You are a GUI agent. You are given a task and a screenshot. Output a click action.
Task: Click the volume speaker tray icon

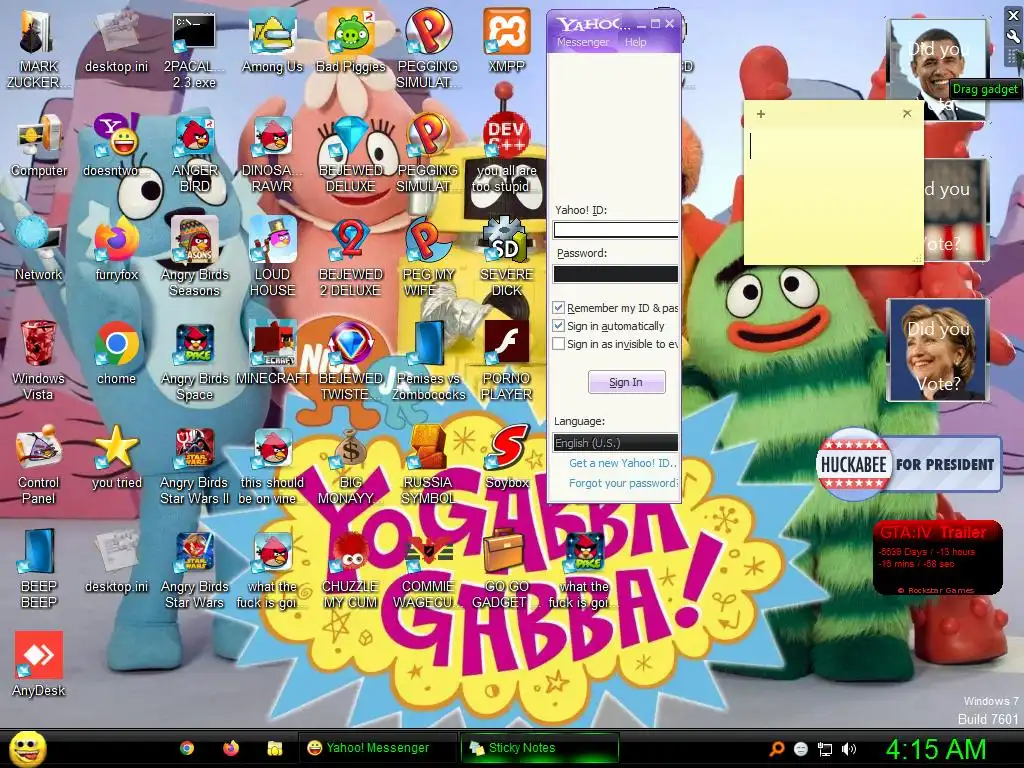point(849,749)
